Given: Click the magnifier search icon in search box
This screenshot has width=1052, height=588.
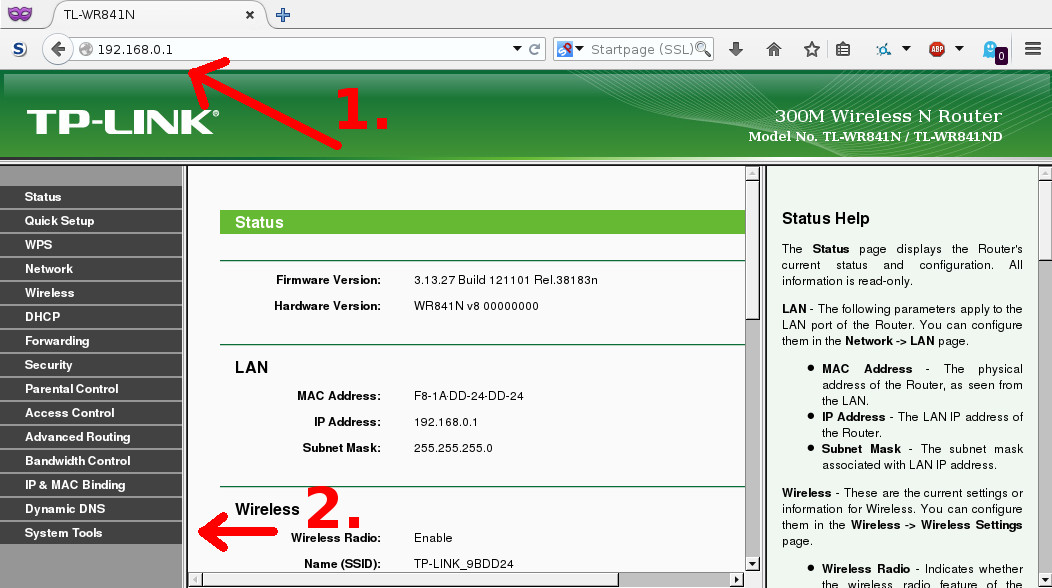Looking at the screenshot, I should click(703, 49).
